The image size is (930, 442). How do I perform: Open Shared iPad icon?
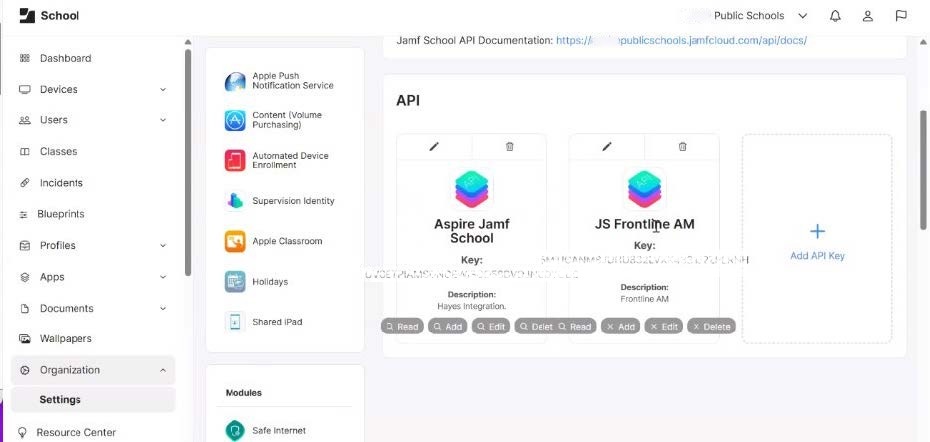point(235,322)
